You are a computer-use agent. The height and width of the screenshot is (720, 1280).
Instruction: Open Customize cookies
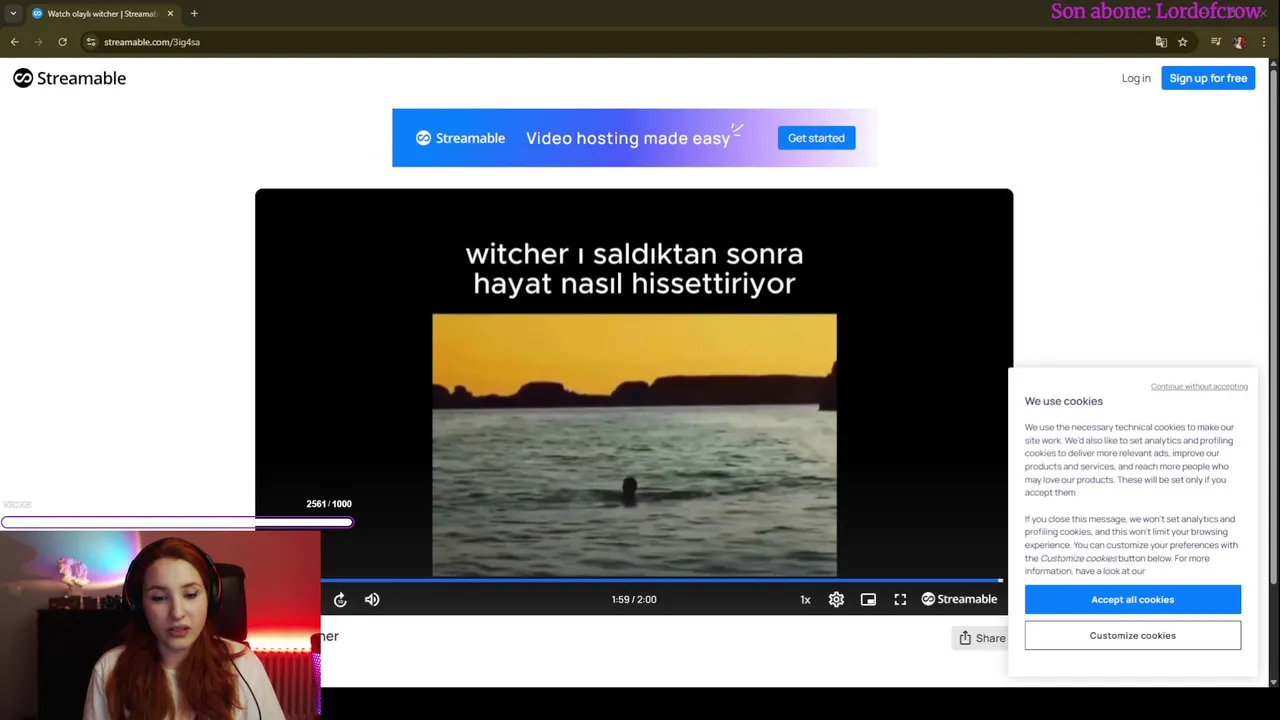1133,635
